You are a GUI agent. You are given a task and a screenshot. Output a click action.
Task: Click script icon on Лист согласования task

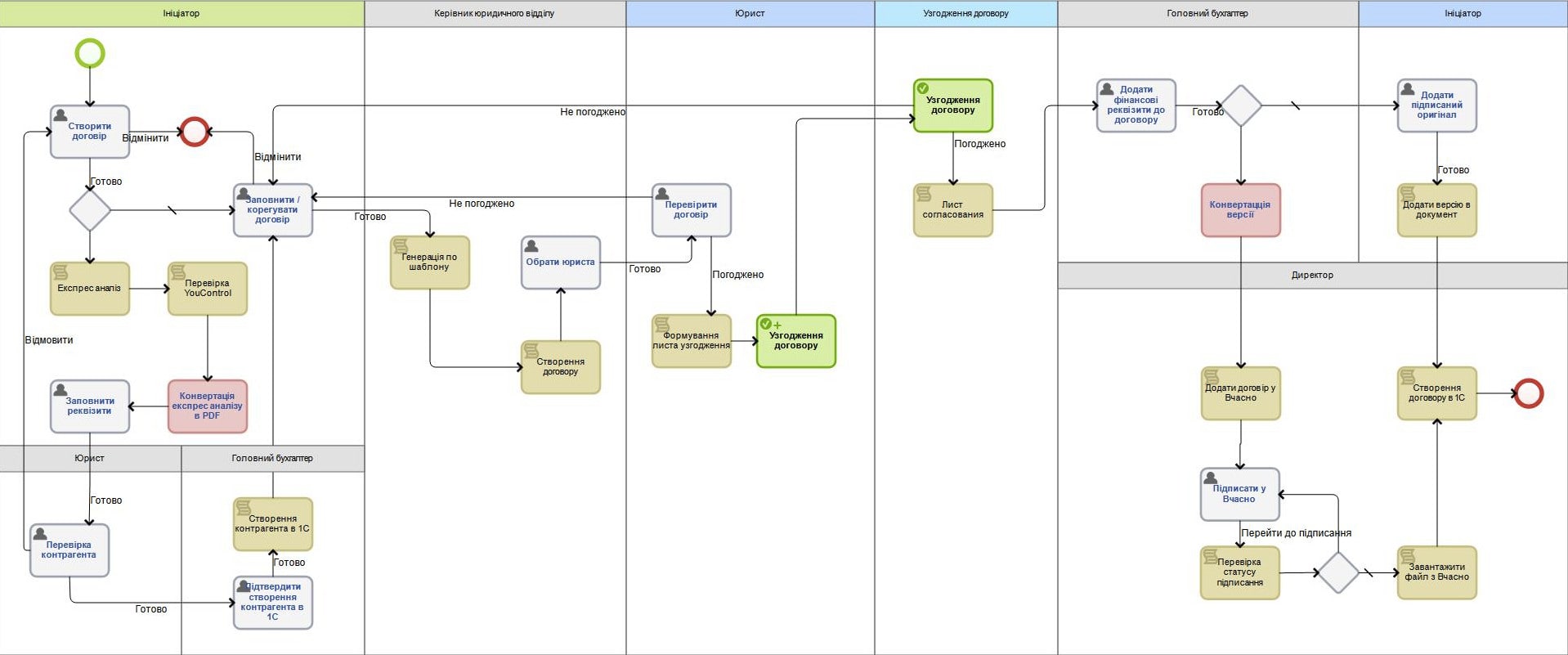[x=924, y=194]
